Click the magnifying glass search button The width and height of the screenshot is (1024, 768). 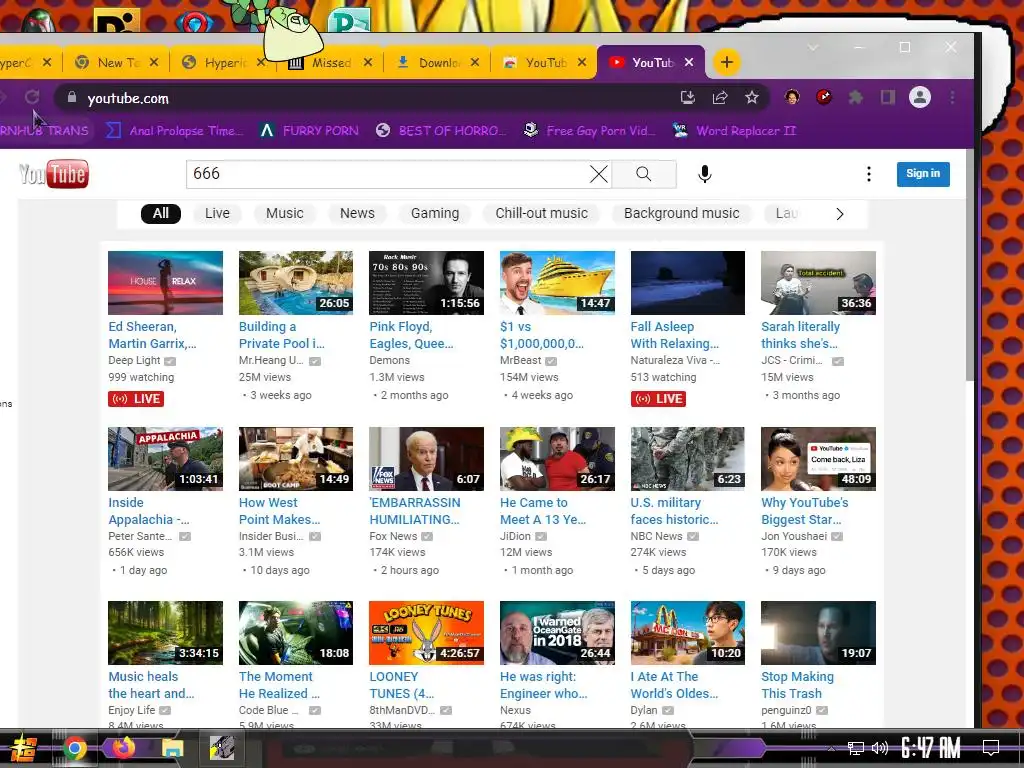[643, 174]
